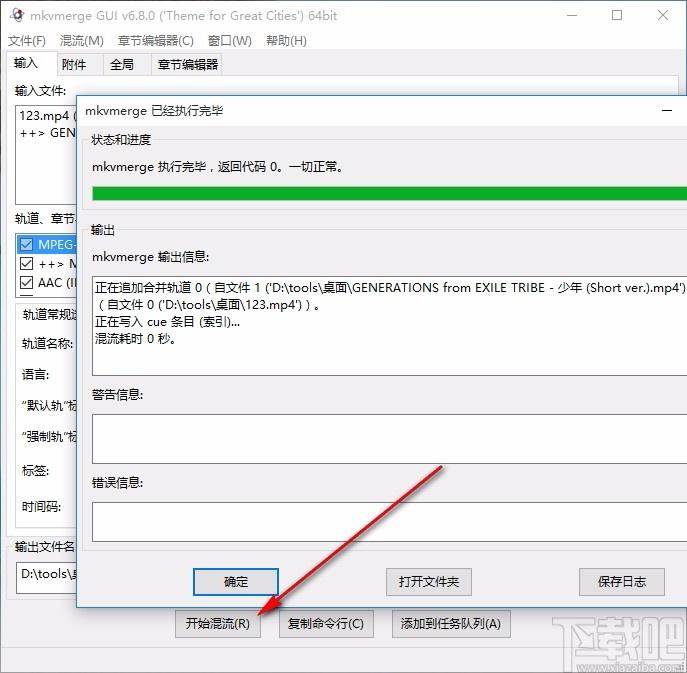Switch to the 全局 tab
Image resolution: width=687 pixels, height=673 pixels.
pyautogui.click(x=127, y=65)
